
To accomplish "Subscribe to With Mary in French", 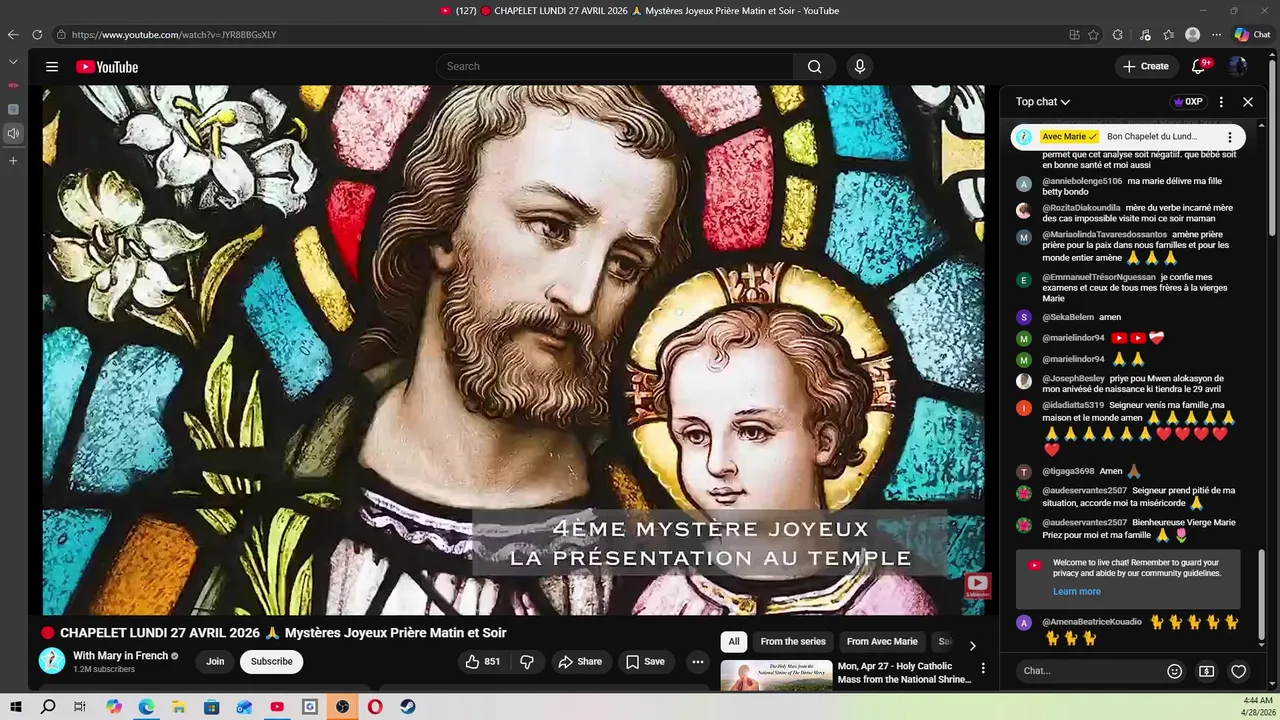I will click(x=272, y=662).
